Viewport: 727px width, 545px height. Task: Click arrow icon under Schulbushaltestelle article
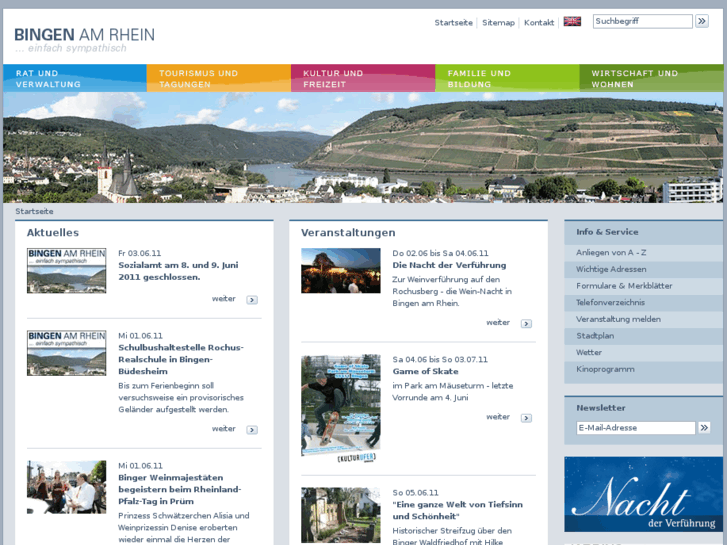click(x=252, y=430)
